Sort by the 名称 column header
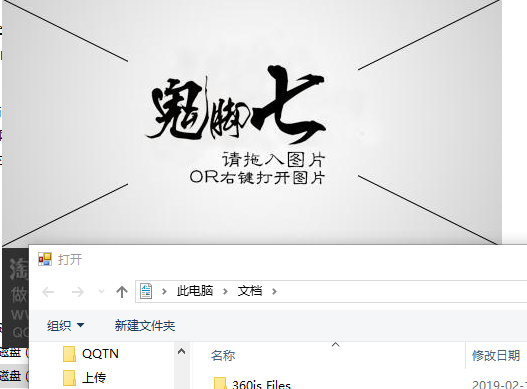527x389 pixels. click(x=223, y=355)
